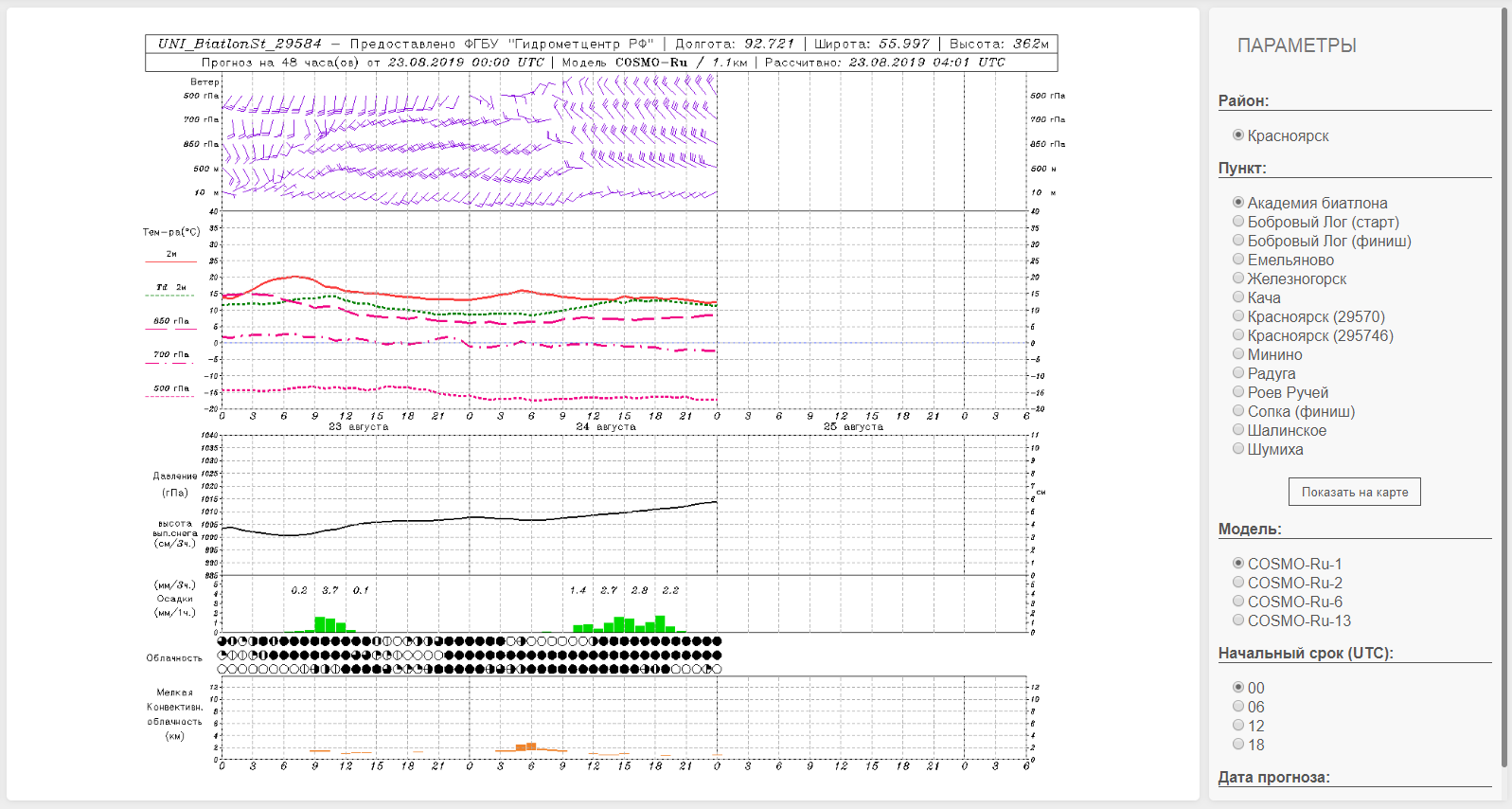Viewport: 1512px width, 809px height.
Task: Choose Бобровый Лог (старт) point
Action: pyautogui.click(x=1238, y=222)
